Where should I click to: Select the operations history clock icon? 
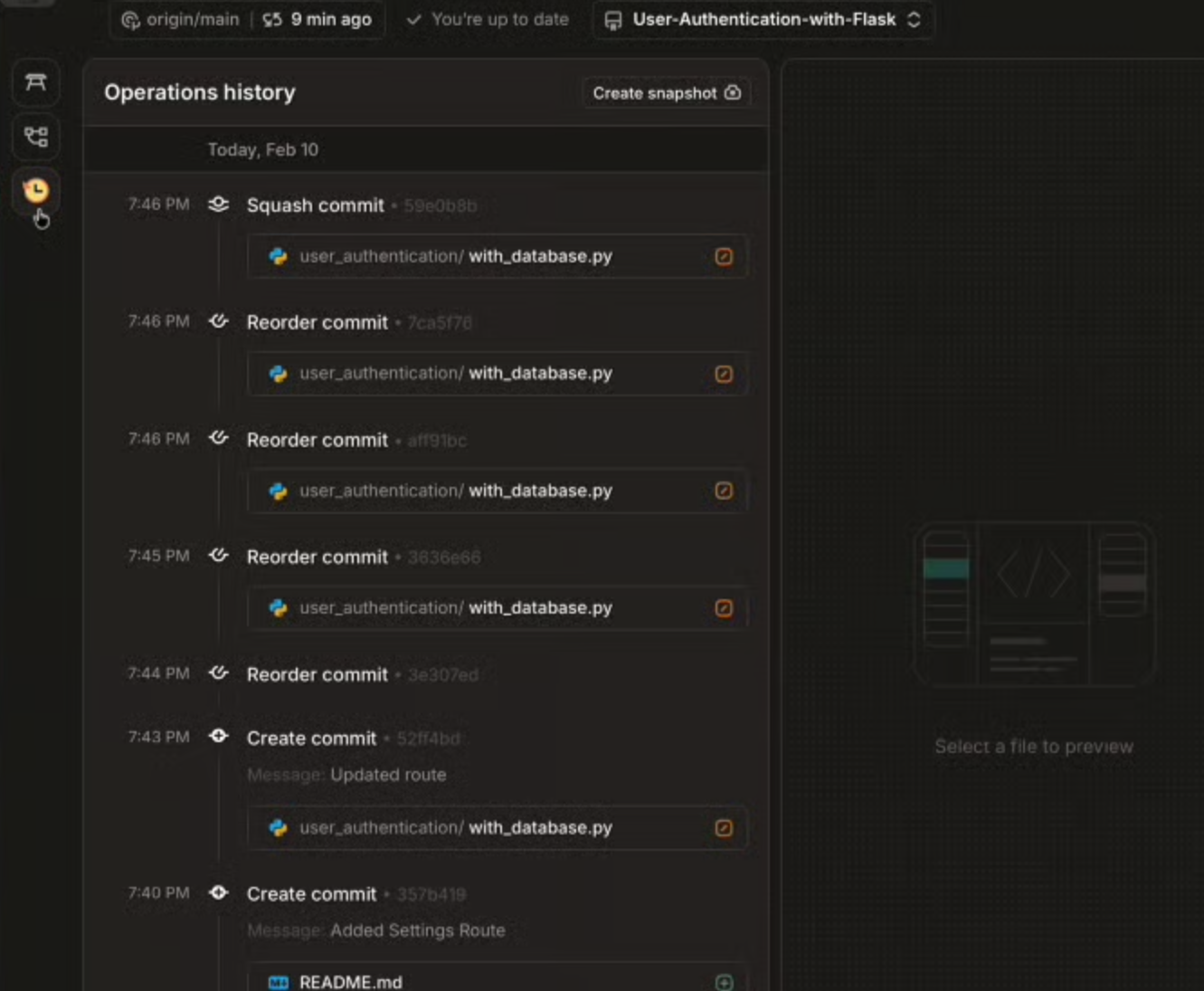[36, 190]
